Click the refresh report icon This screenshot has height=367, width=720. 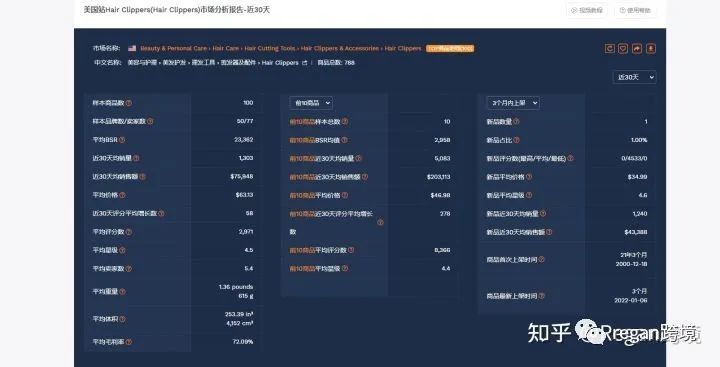609,48
